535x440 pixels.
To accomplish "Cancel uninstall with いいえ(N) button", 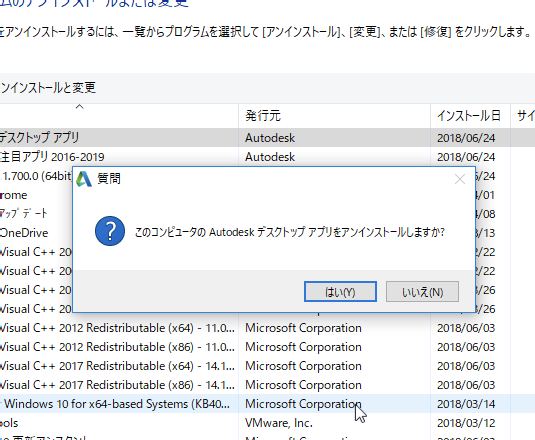I will (x=422, y=292).
